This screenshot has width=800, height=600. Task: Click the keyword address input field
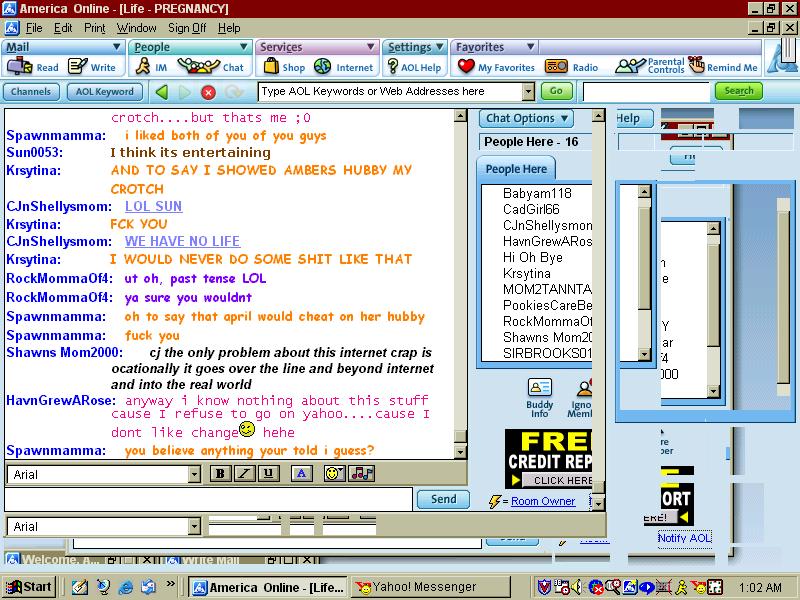[x=391, y=92]
